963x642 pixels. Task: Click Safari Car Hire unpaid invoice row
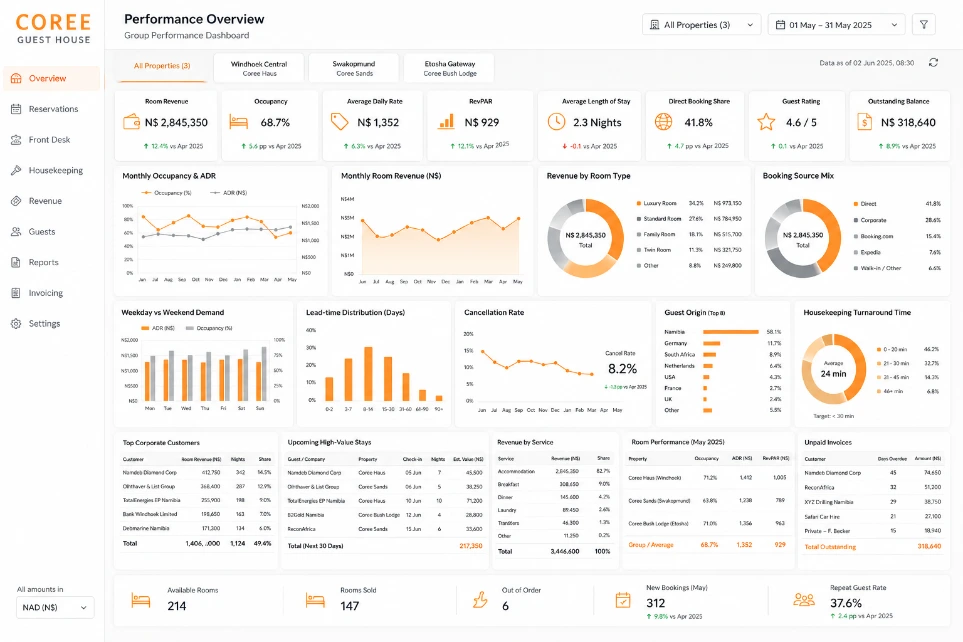(872, 517)
